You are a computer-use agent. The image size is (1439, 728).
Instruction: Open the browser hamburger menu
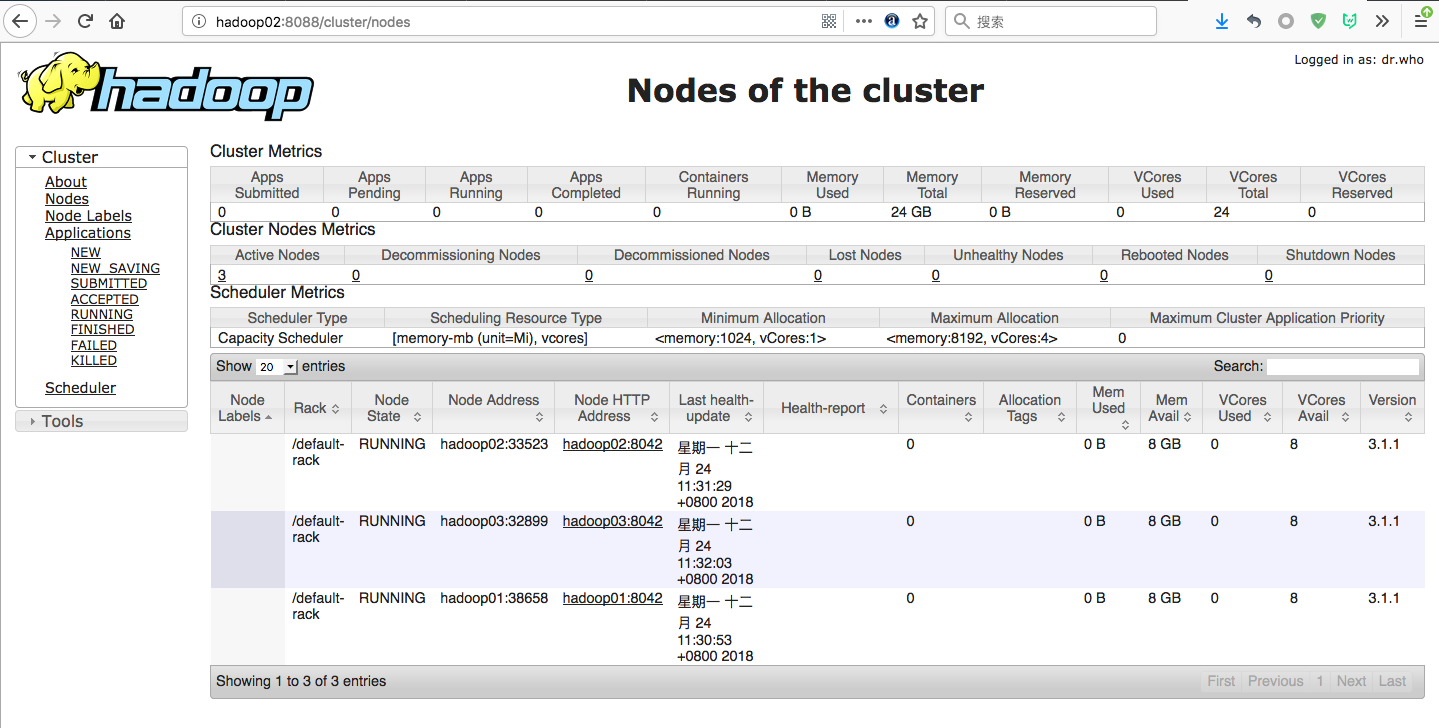point(1421,20)
